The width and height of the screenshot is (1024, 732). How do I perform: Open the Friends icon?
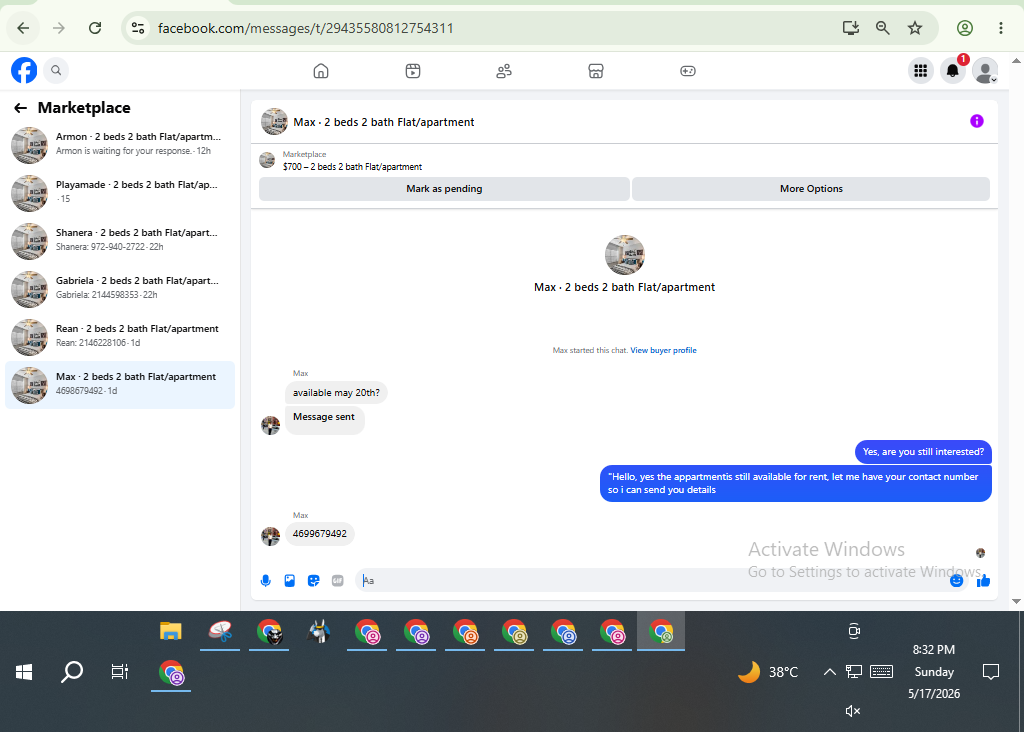(x=504, y=71)
